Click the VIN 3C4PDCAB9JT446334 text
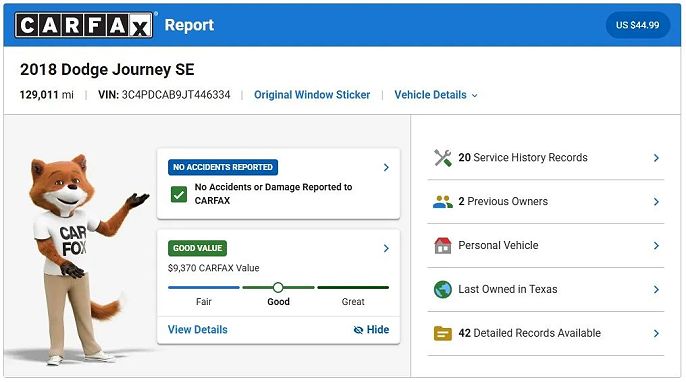The width and height of the screenshot is (686, 382). pos(164,95)
